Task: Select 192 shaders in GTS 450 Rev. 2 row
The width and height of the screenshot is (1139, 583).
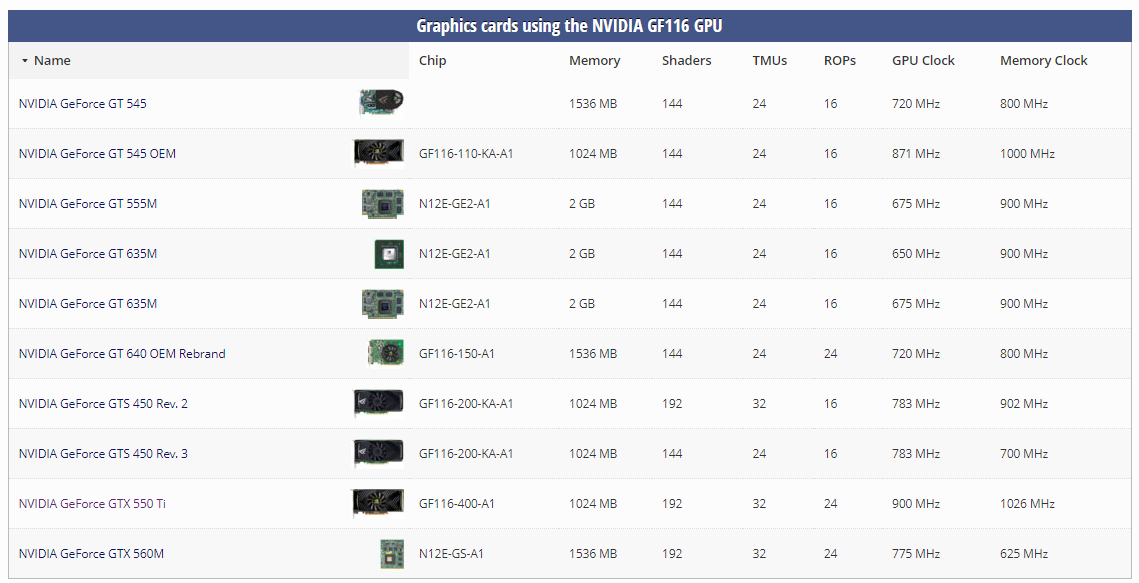Action: 672,404
